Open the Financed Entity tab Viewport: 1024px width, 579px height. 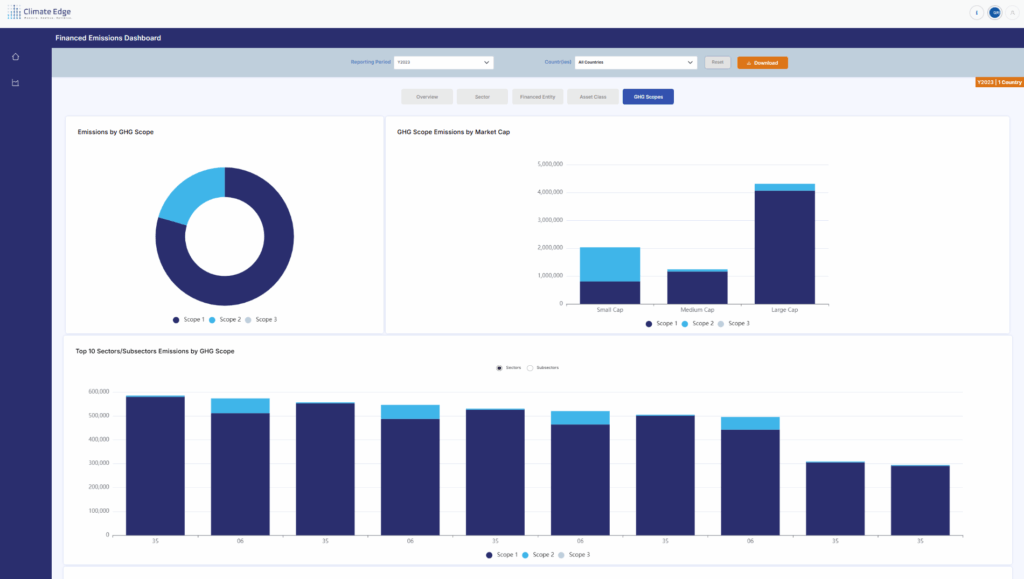537,97
